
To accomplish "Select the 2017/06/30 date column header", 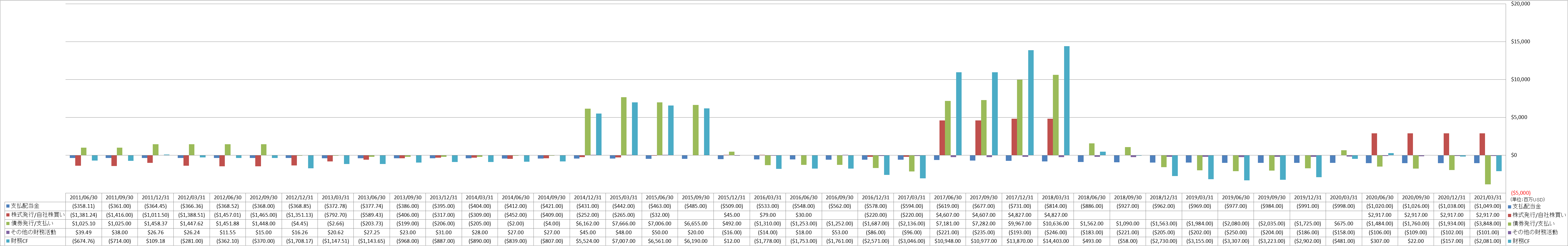I will click(948, 198).
